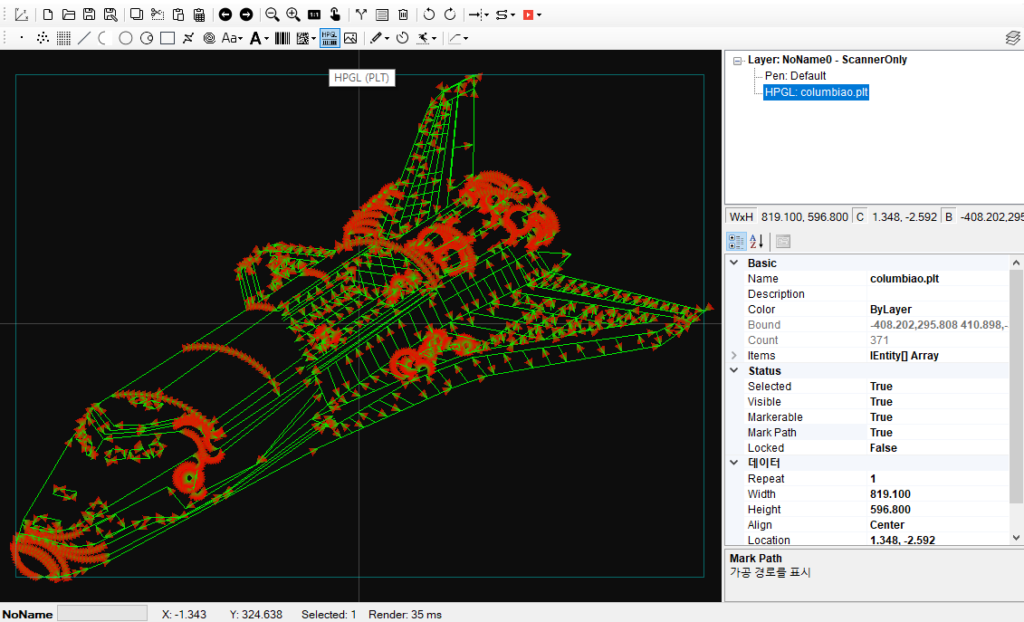Screen dimensions: 1024x622
Task: Select the Spiral drawing tool
Action: (209, 38)
